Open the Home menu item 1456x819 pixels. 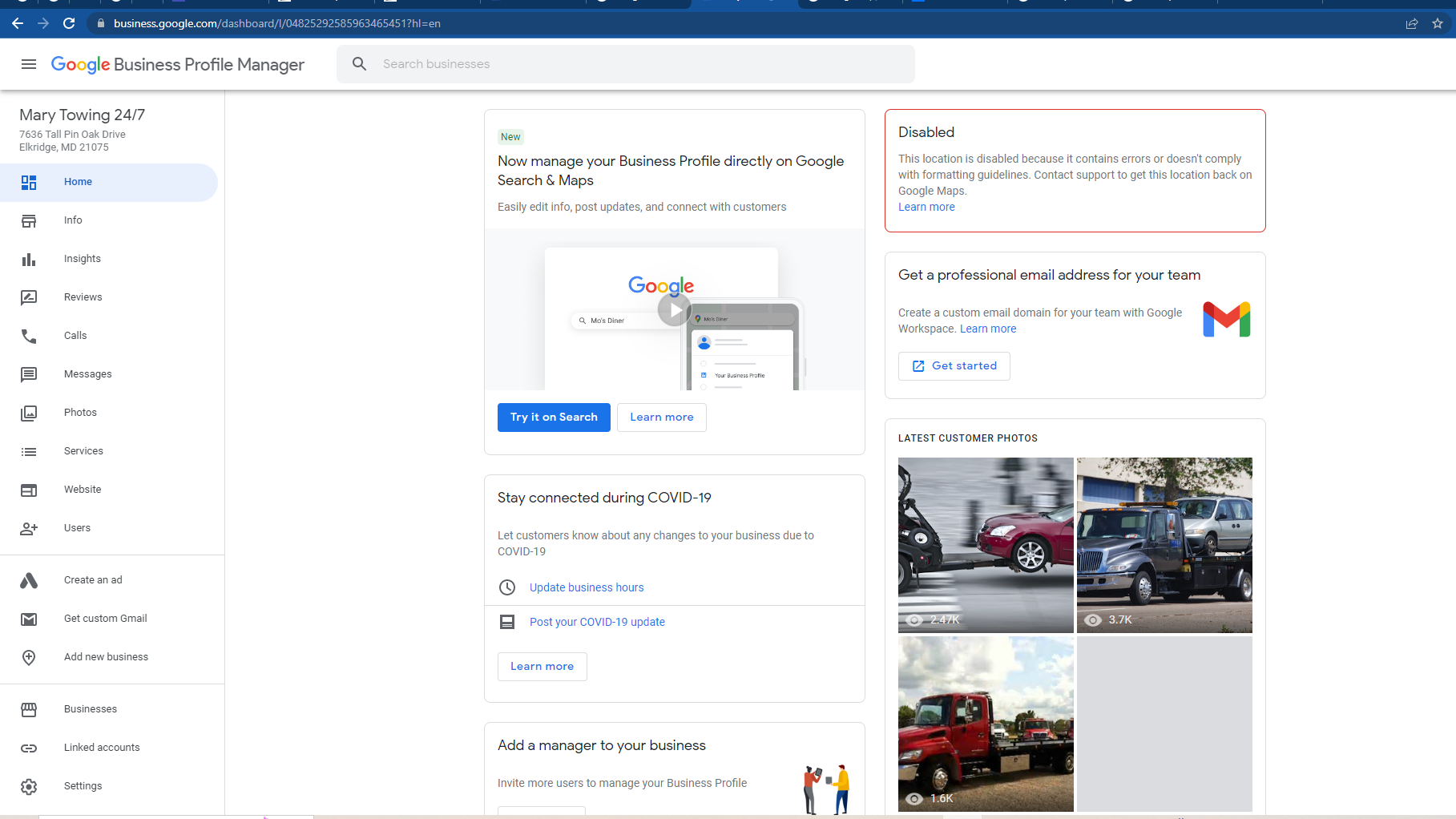click(109, 182)
